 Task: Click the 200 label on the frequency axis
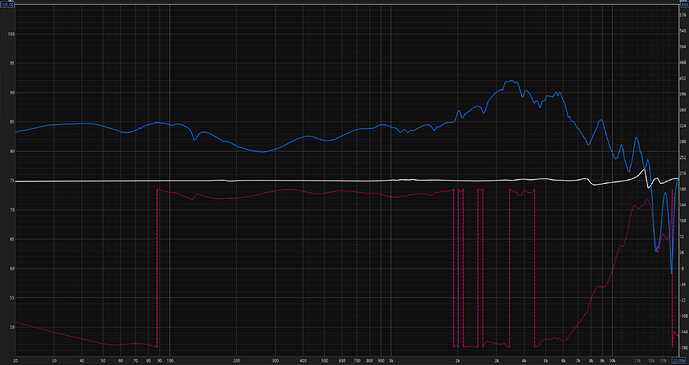[x=236, y=360]
